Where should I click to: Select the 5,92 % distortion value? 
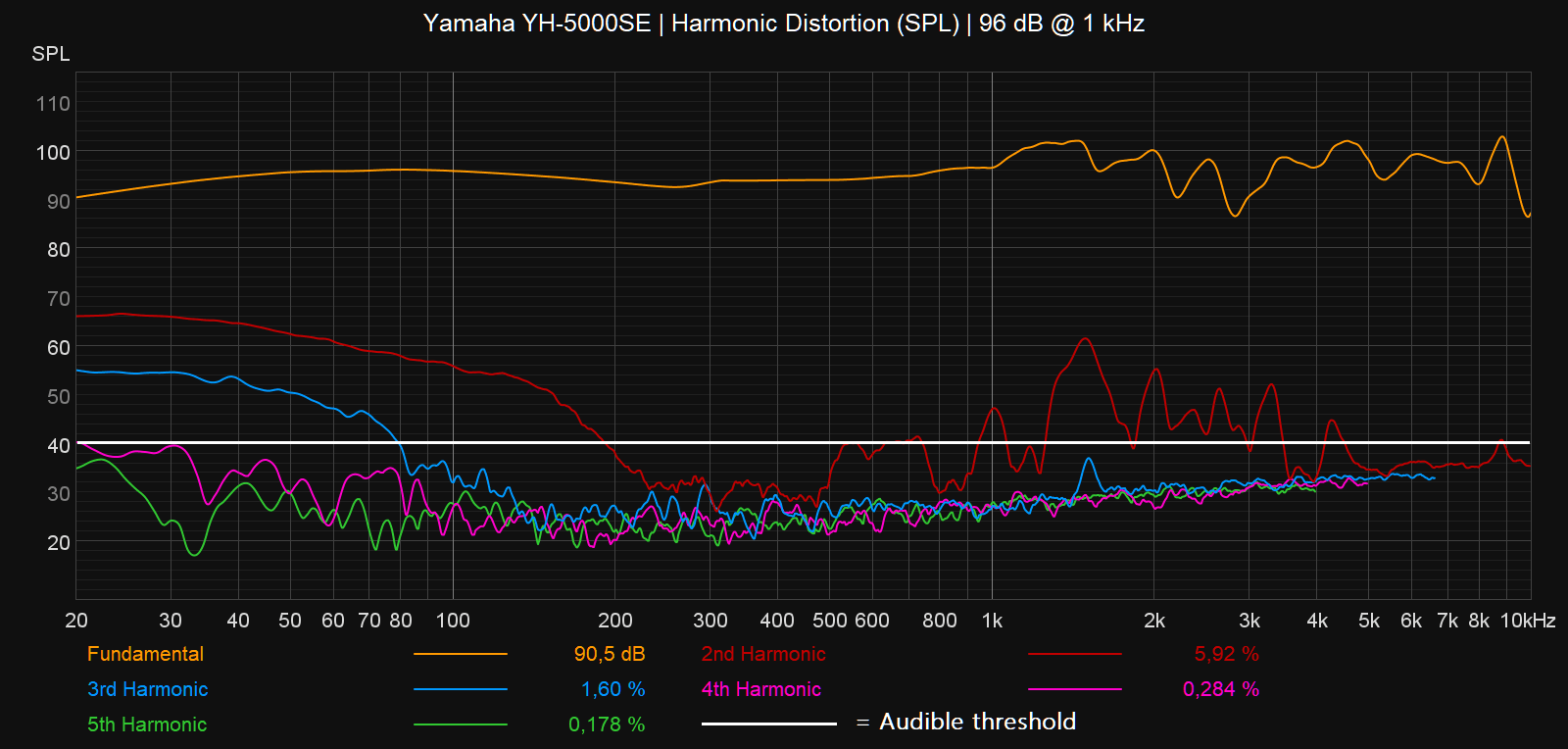point(1226,654)
